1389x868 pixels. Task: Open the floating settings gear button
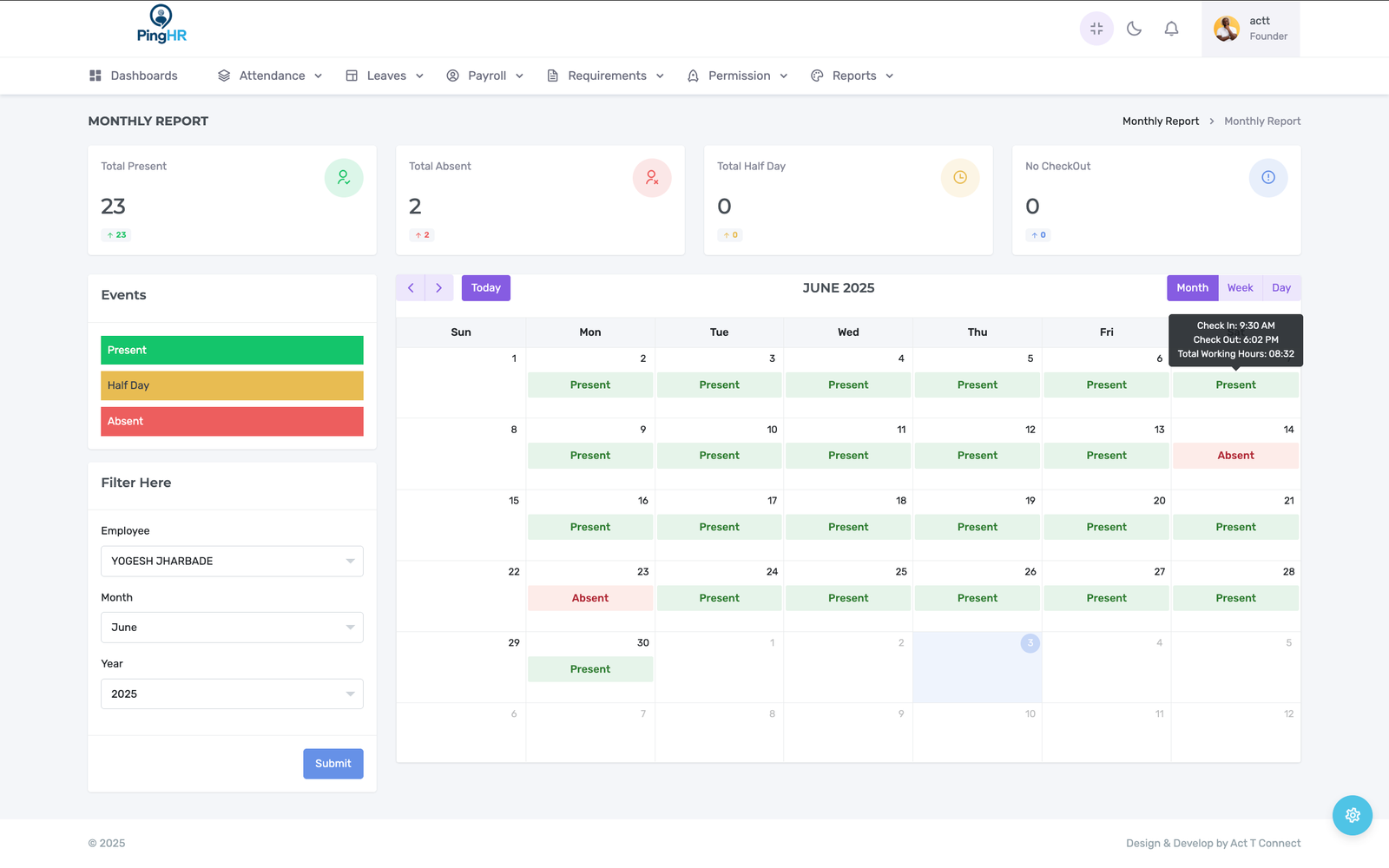[x=1352, y=815]
